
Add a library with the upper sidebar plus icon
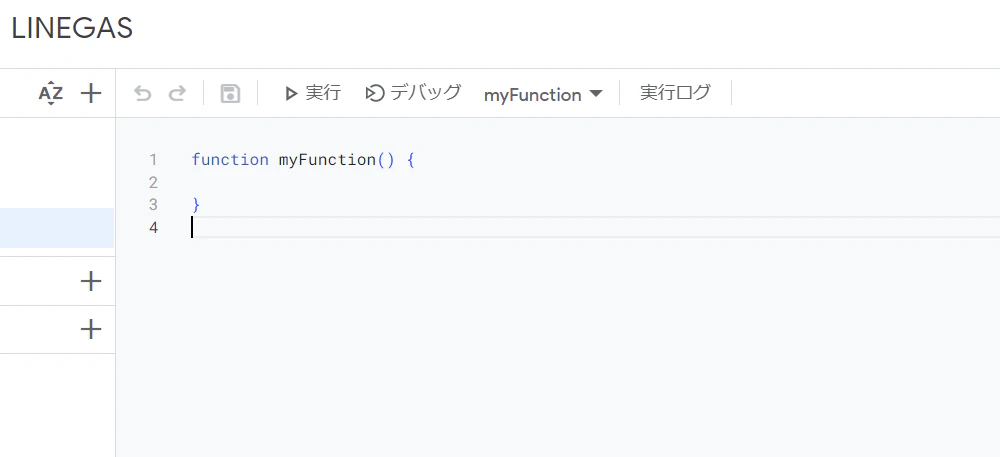point(91,281)
